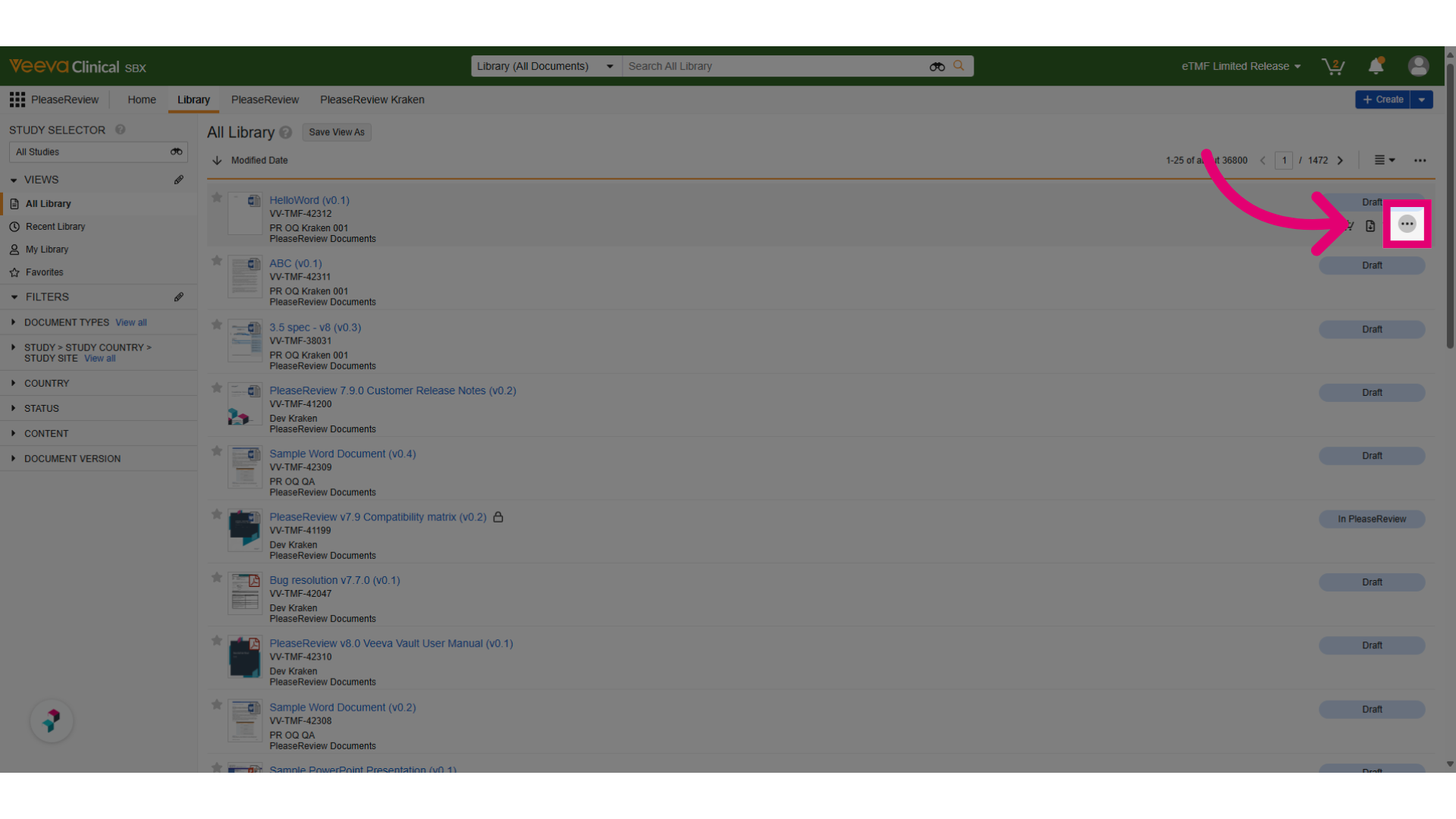Click the Search All Library input field
Viewport: 1456px width, 819px height.
(773, 66)
